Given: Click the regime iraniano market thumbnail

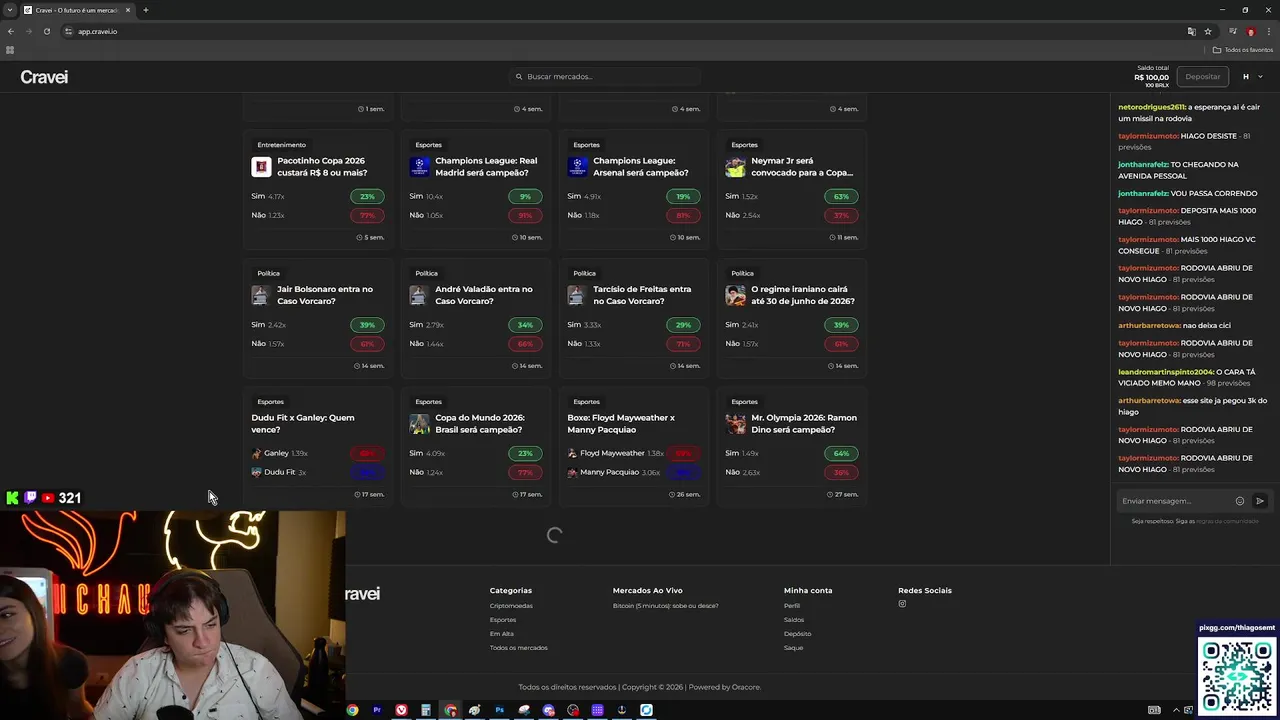Looking at the screenshot, I should coord(735,295).
